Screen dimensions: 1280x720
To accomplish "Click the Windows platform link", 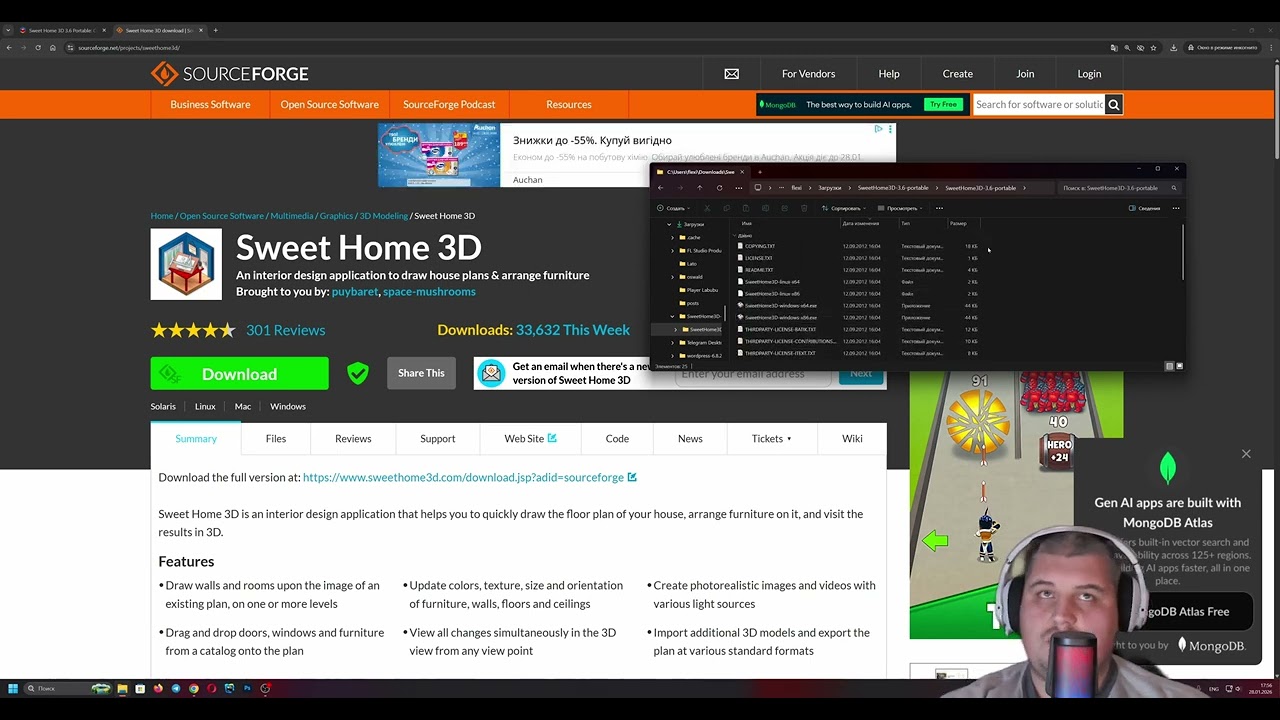I will pyautogui.click(x=288, y=406).
